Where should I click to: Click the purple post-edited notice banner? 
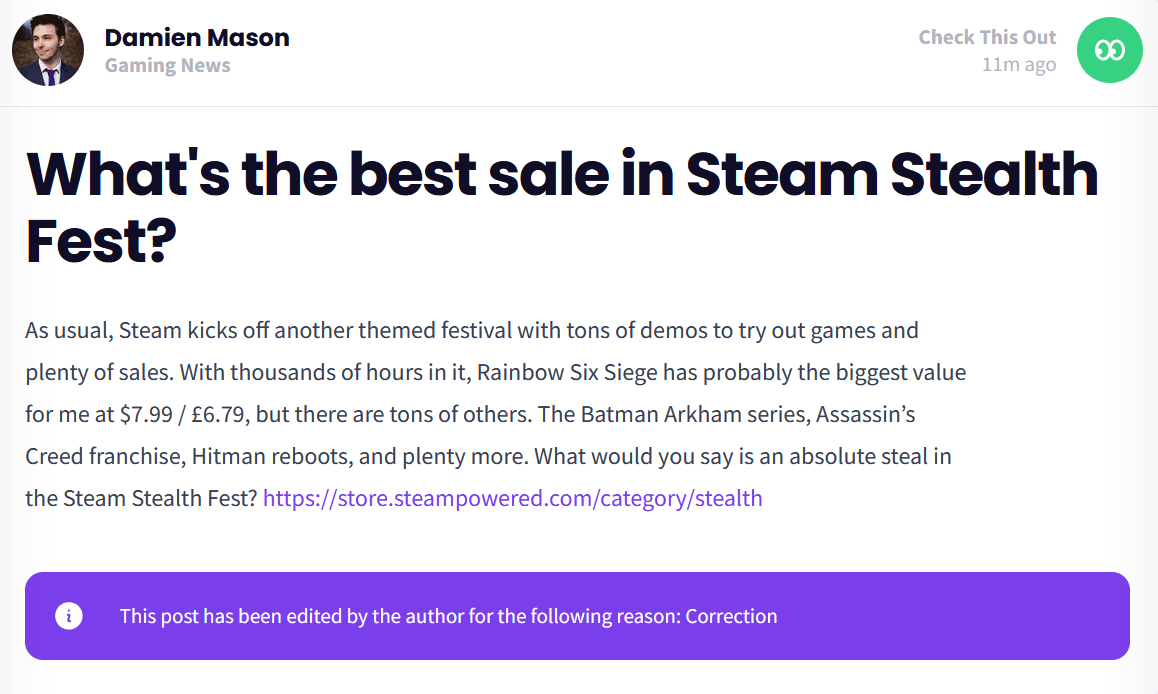tap(578, 616)
